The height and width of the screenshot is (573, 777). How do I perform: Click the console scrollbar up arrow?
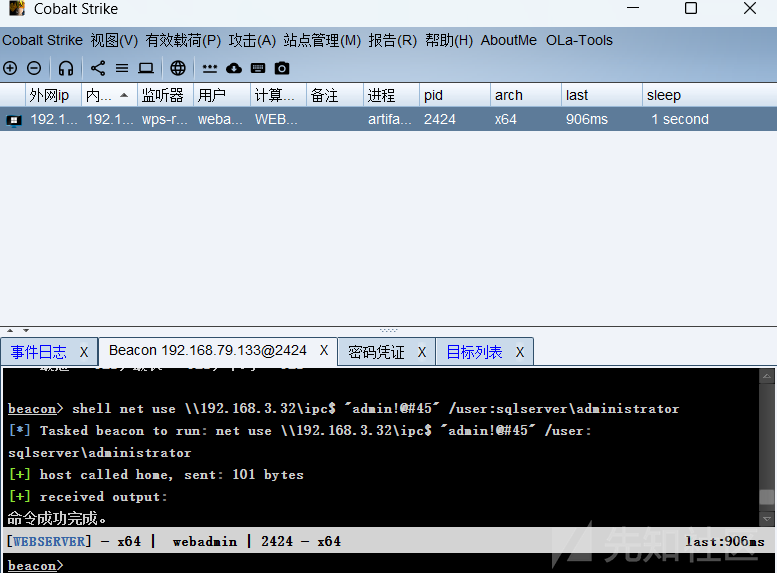pyautogui.click(x=767, y=377)
